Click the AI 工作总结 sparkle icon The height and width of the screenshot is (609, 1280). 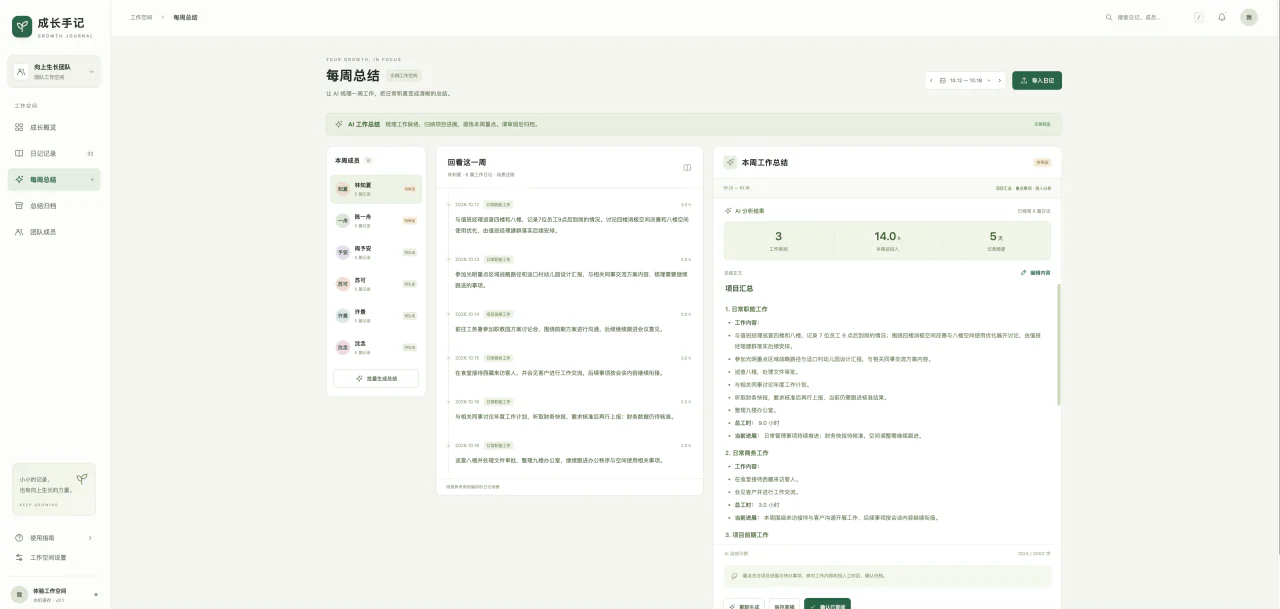coord(340,124)
